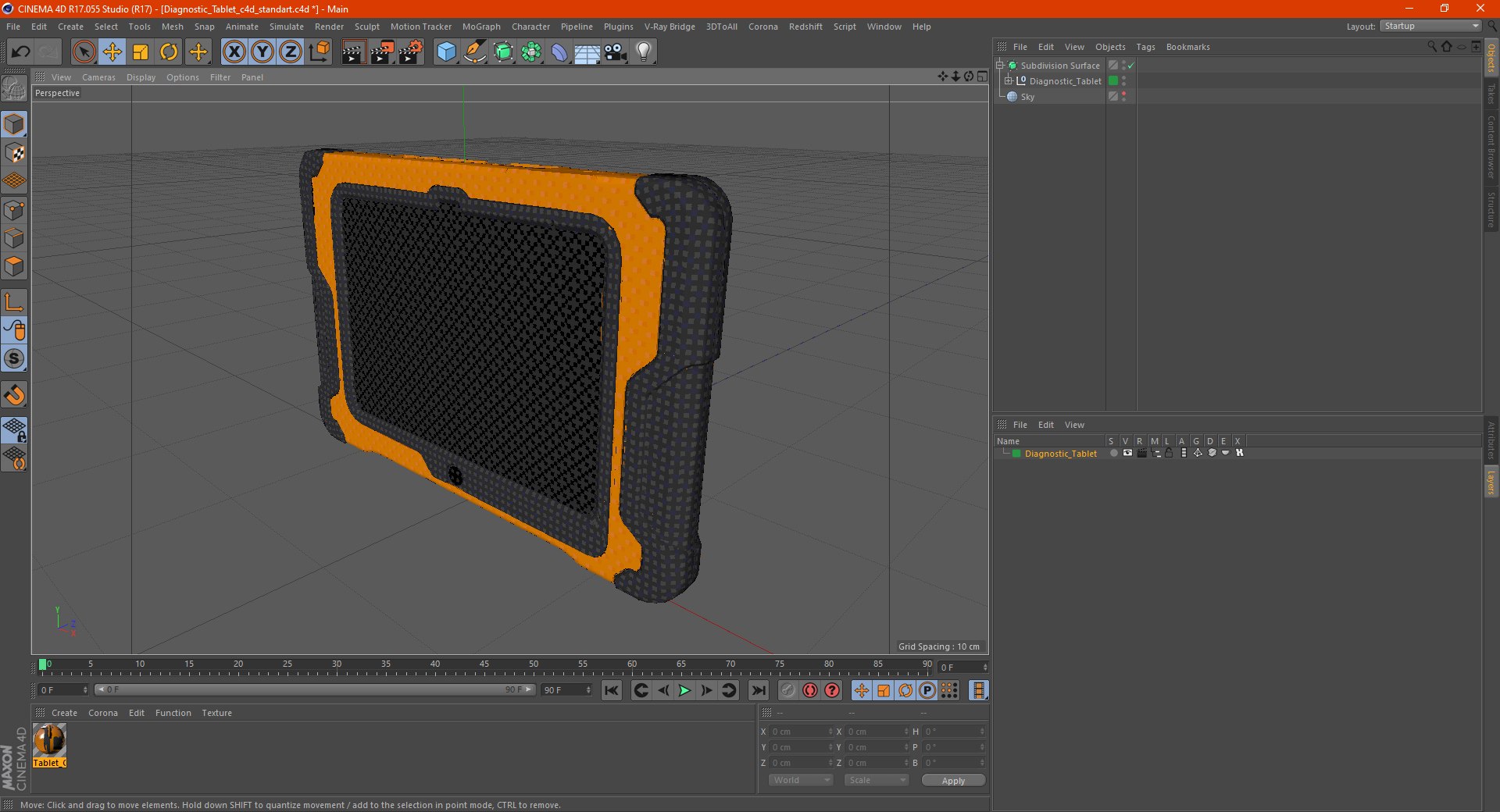Image resolution: width=1500 pixels, height=812 pixels.
Task: Switch to Texture mode
Action: point(14,153)
